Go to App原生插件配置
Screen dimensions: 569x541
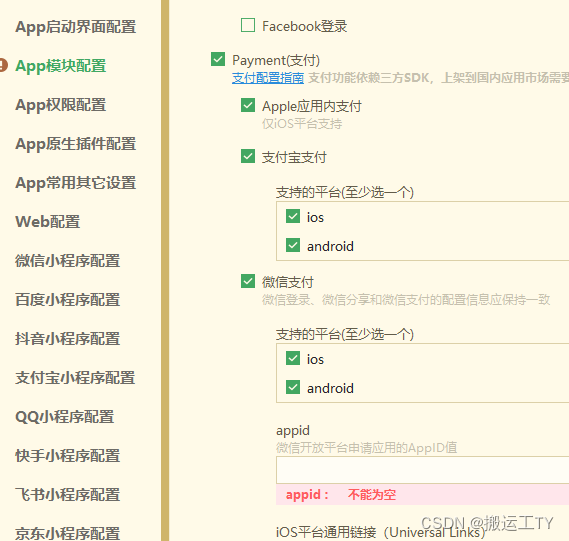click(75, 144)
